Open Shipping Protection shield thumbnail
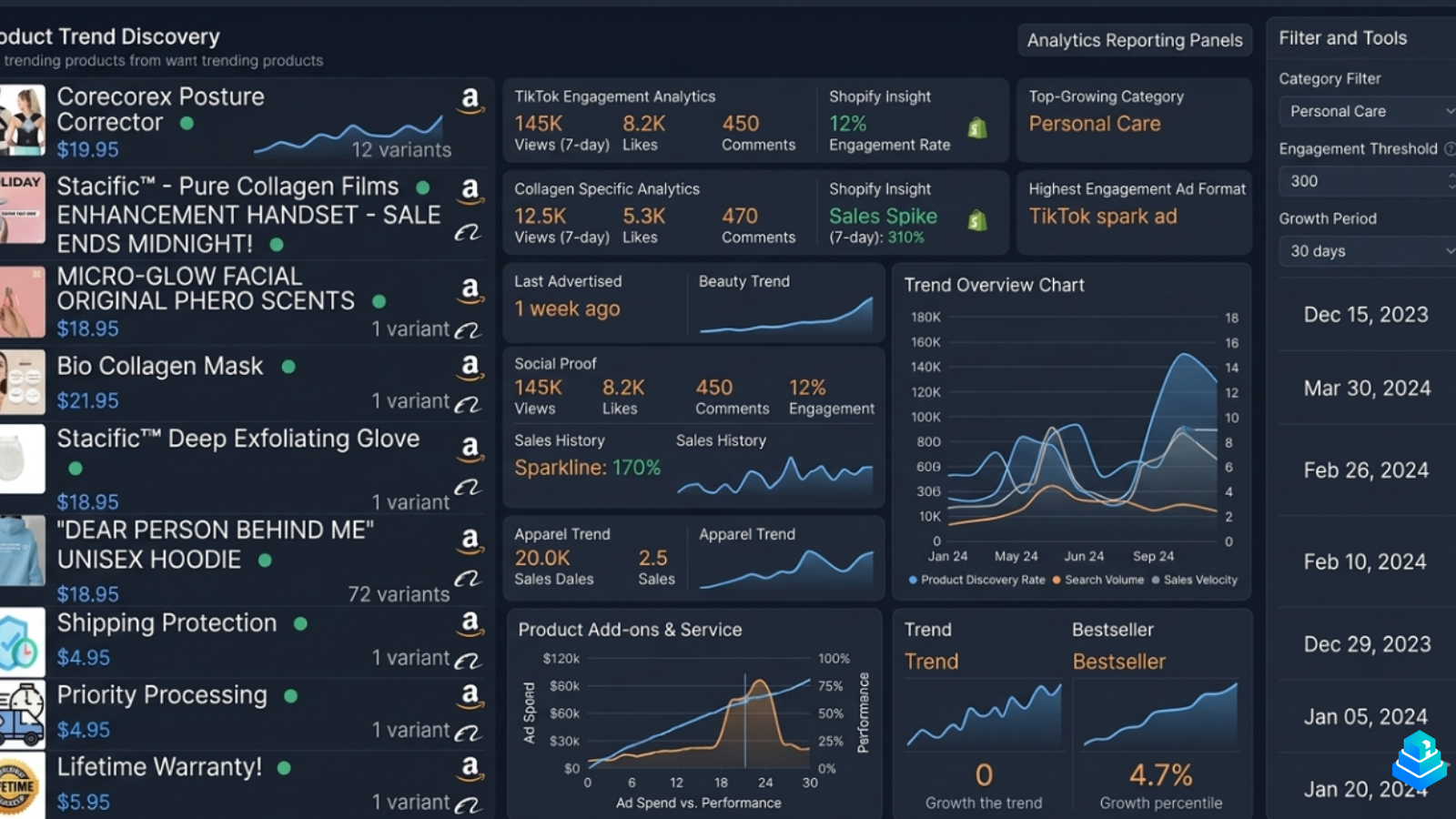 point(22,642)
